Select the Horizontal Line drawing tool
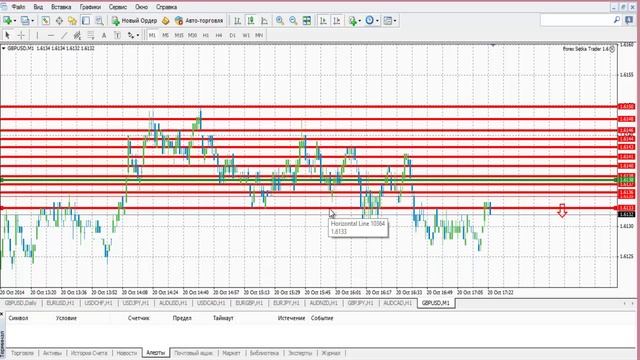The height and width of the screenshot is (360, 640). pyautogui.click(x=51, y=36)
